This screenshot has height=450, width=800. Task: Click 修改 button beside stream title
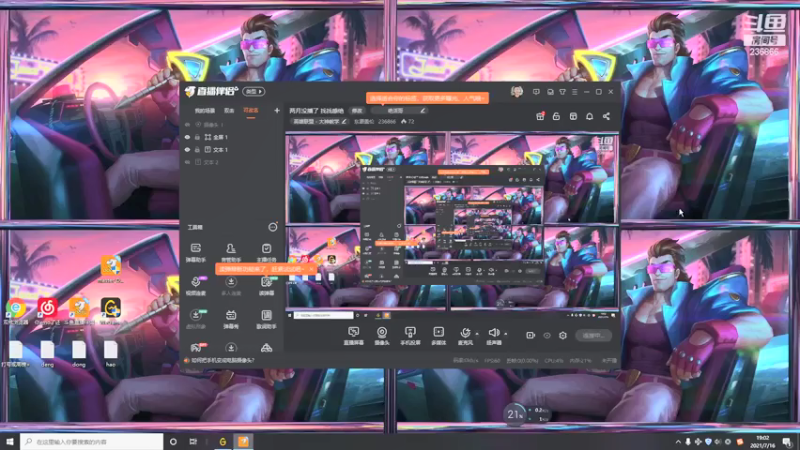click(357, 110)
